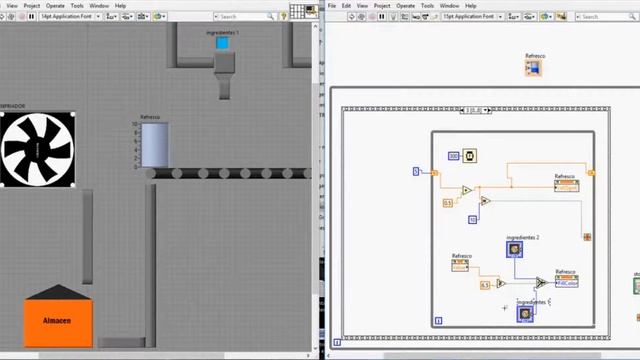Open Help menu in front panel window
The height and width of the screenshot is (360, 640).
coord(120,6)
